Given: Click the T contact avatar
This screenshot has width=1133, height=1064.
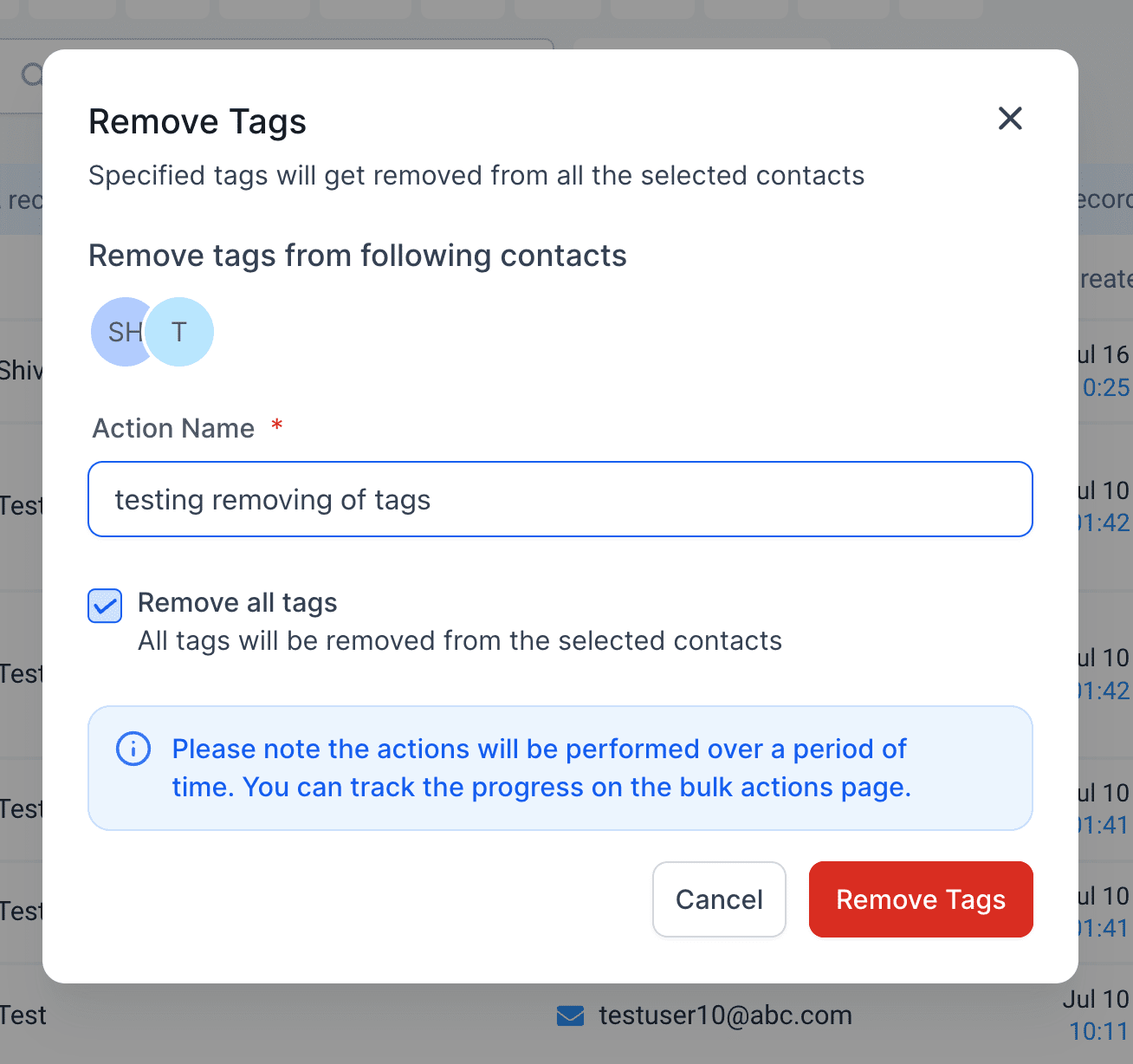Looking at the screenshot, I should click(x=179, y=332).
